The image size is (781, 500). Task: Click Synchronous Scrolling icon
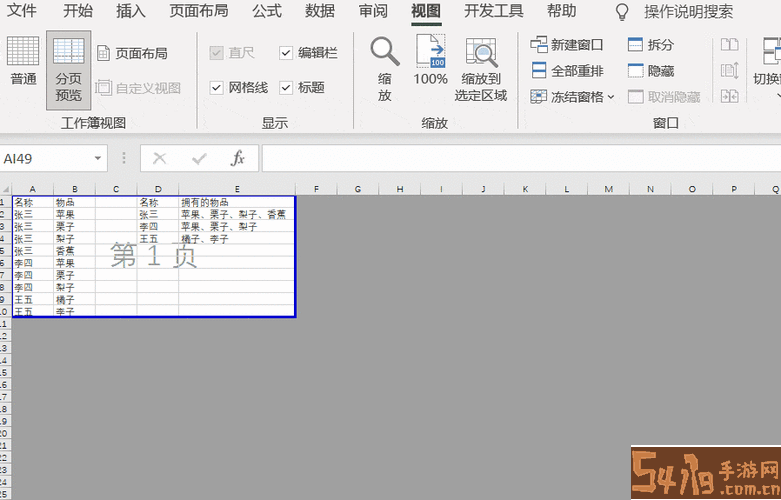[730, 71]
